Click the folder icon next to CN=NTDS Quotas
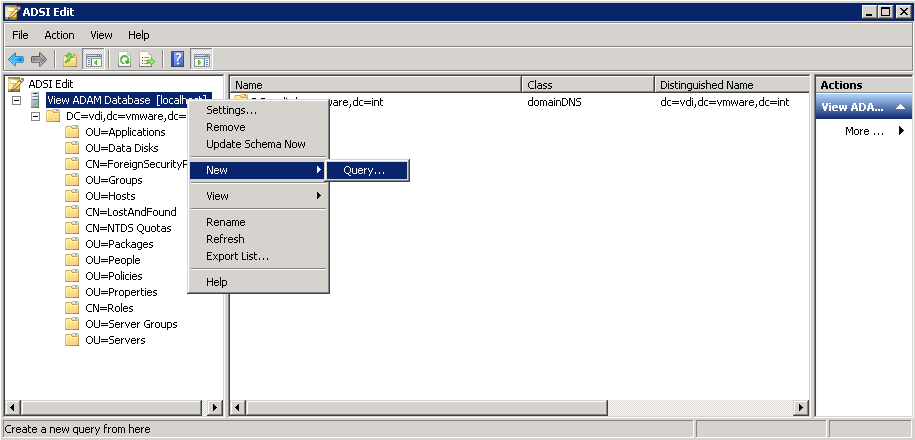The image size is (915, 440). 72,228
